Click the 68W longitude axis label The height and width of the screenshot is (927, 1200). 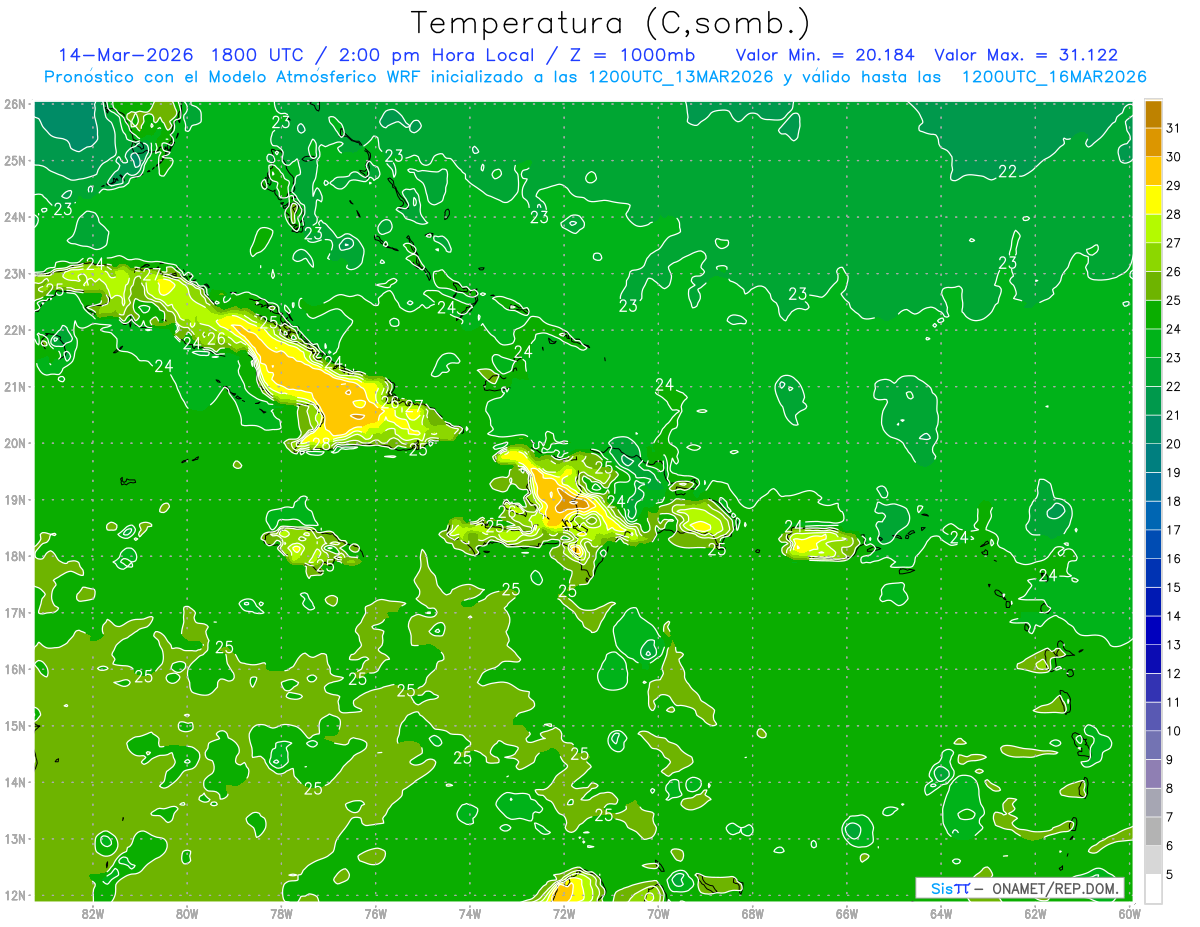click(x=753, y=913)
